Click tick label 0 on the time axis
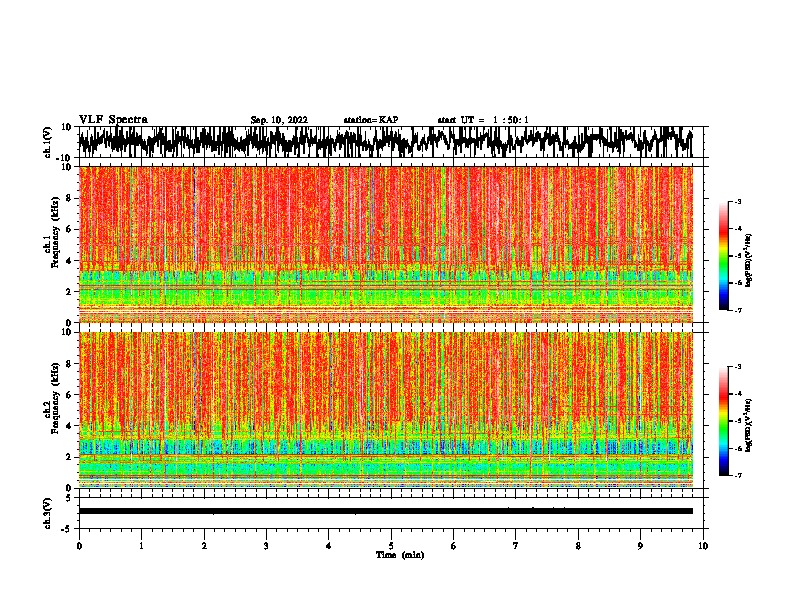 [79, 546]
